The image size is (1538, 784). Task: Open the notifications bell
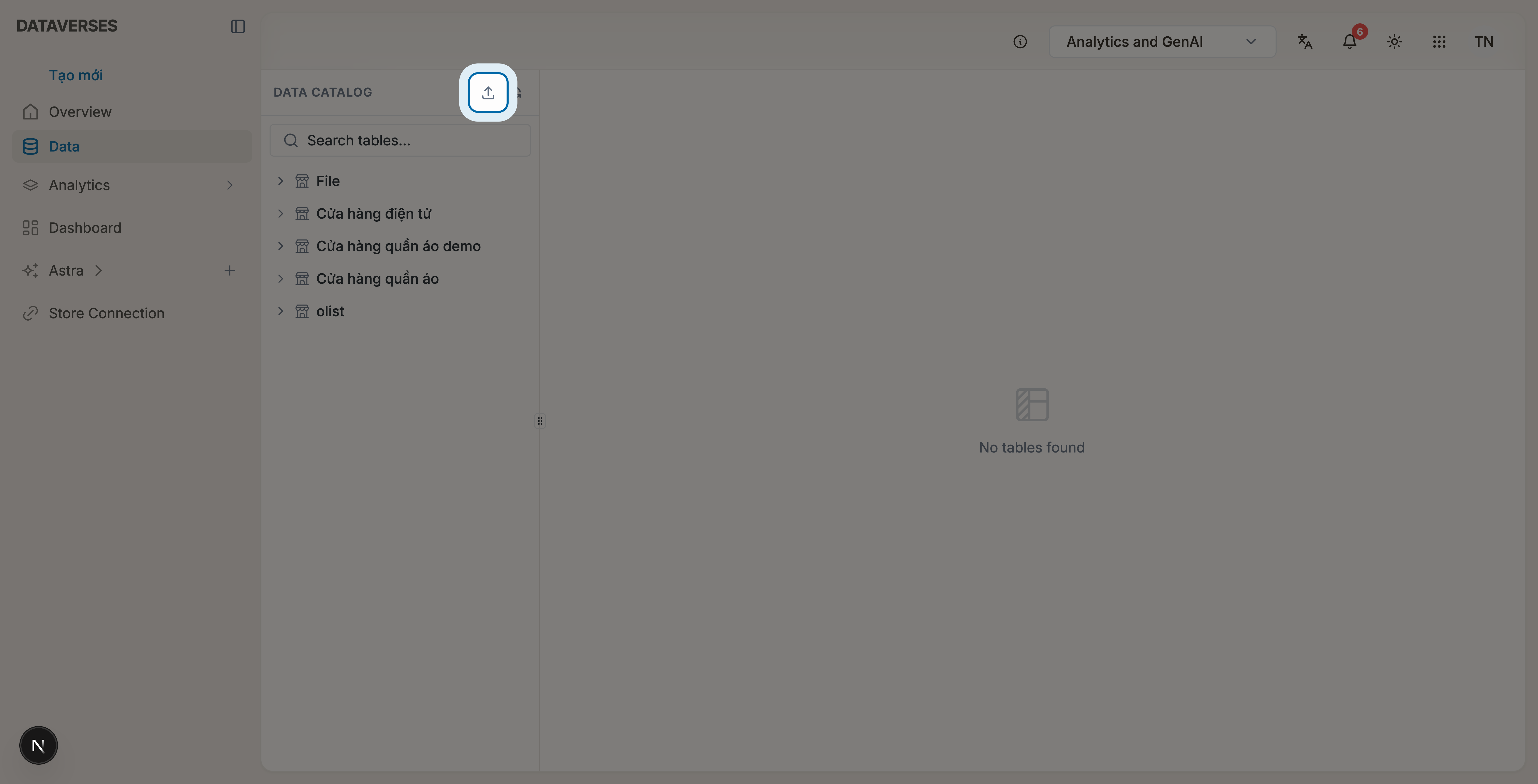[x=1349, y=42]
